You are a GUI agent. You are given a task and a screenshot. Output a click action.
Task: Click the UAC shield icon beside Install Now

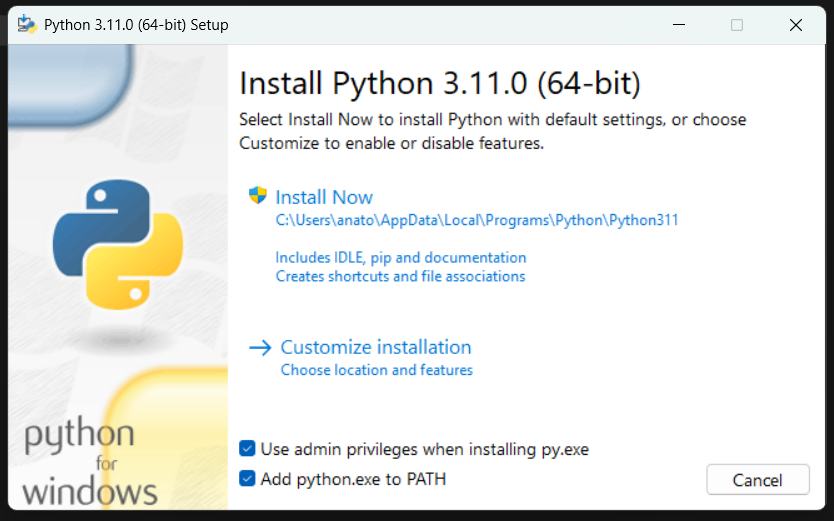[x=258, y=196]
